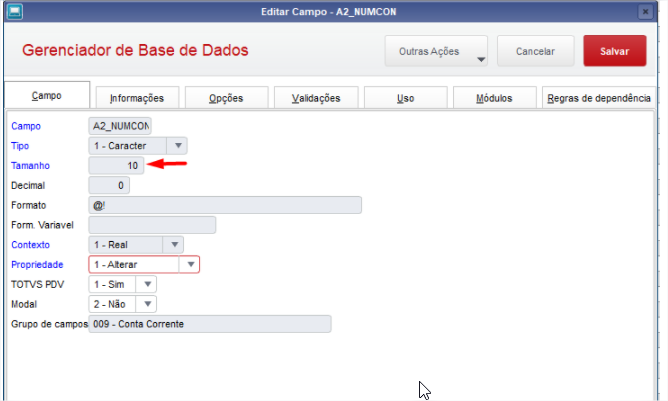Expand the Tipo dropdown arrow
668x401 pixels.
tap(178, 146)
